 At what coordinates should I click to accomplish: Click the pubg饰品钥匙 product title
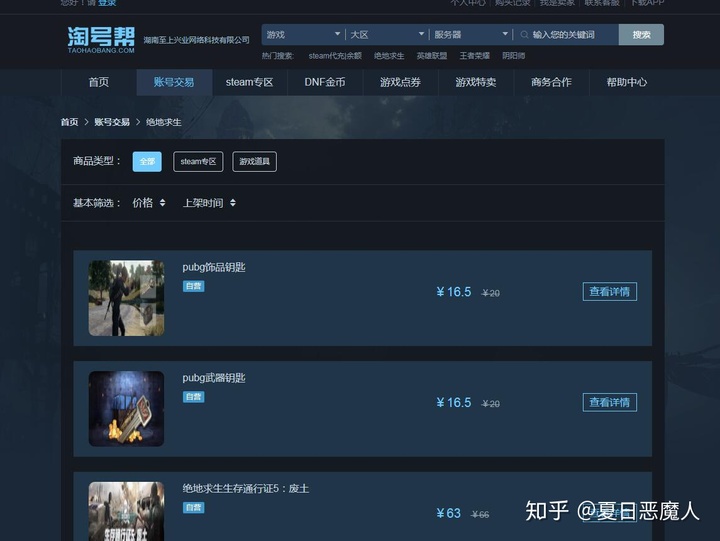pos(214,267)
